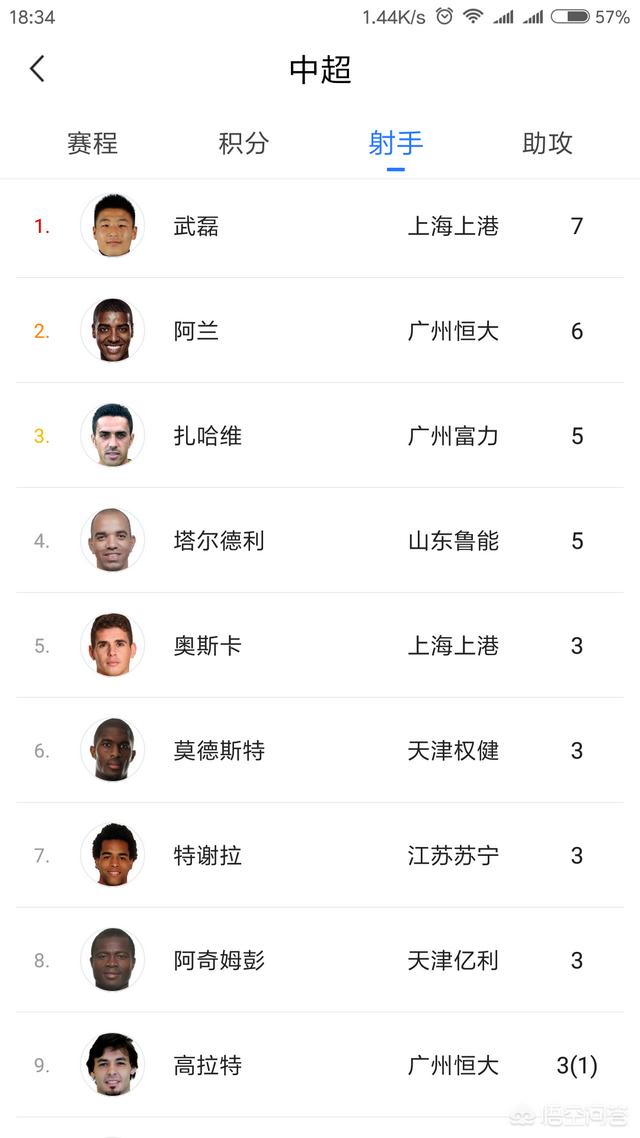This screenshot has width=640, height=1138.
Task: Open the 赛程 tab
Action: [x=92, y=143]
